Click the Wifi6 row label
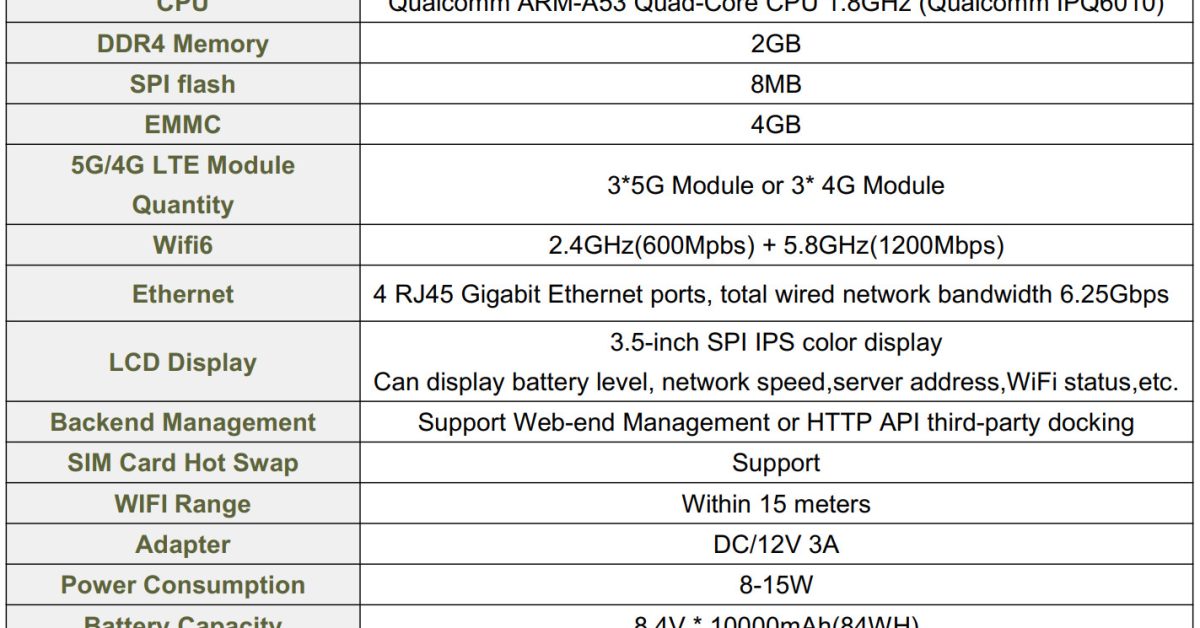 point(182,244)
